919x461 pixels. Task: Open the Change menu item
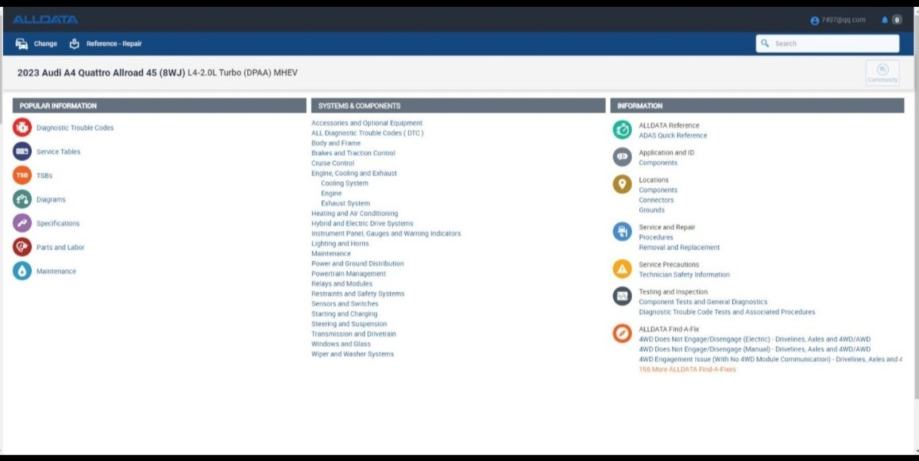pyautogui.click(x=45, y=43)
